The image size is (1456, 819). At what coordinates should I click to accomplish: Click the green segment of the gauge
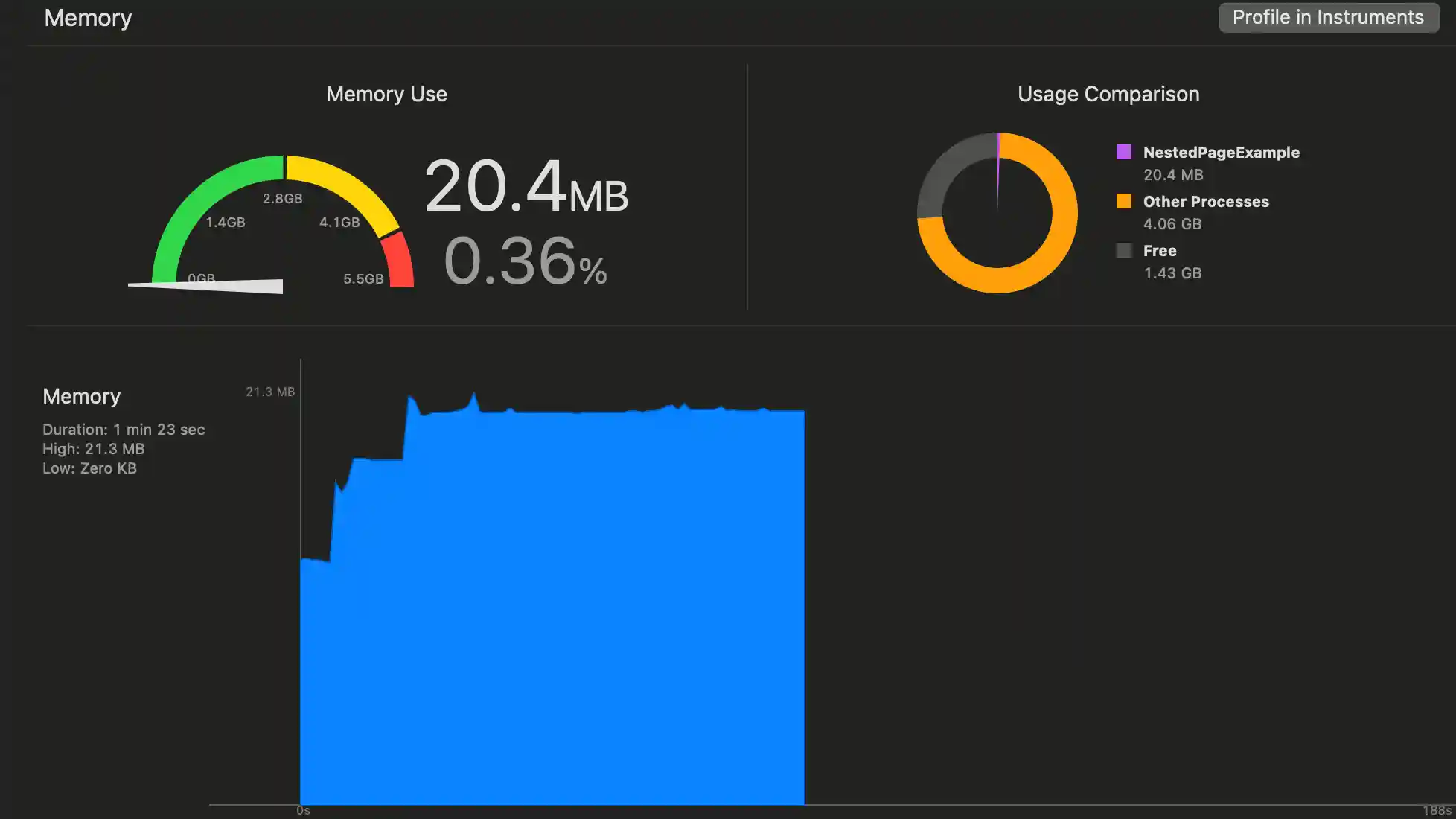click(195, 200)
